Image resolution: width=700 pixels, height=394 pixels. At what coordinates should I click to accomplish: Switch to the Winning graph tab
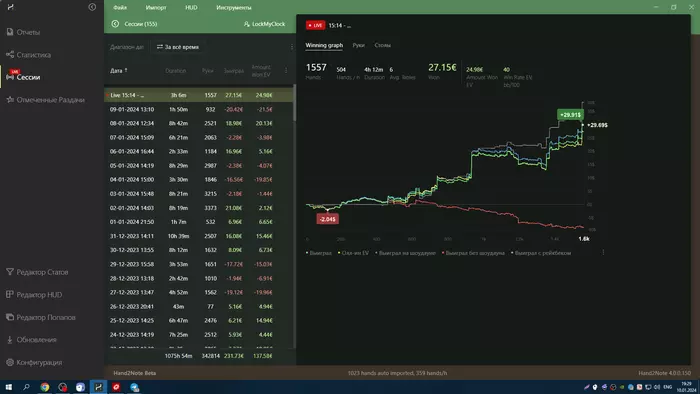pos(324,45)
